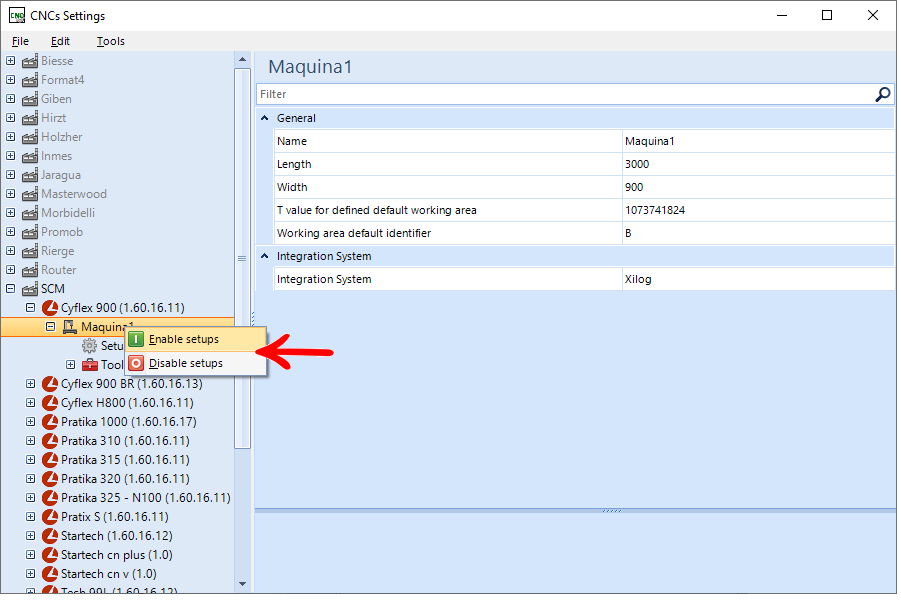Select Startech (1.60.16.12) tree item
901x604 pixels.
(117, 535)
